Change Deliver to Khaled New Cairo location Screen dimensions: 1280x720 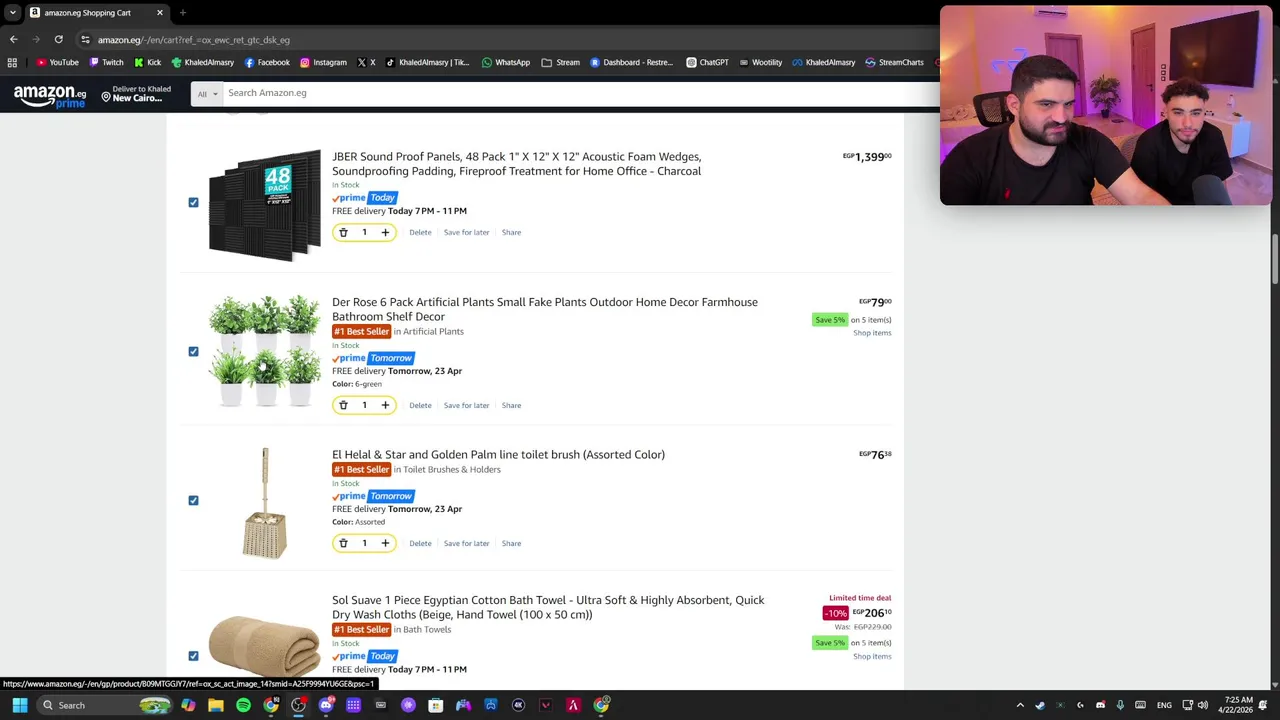(x=138, y=94)
